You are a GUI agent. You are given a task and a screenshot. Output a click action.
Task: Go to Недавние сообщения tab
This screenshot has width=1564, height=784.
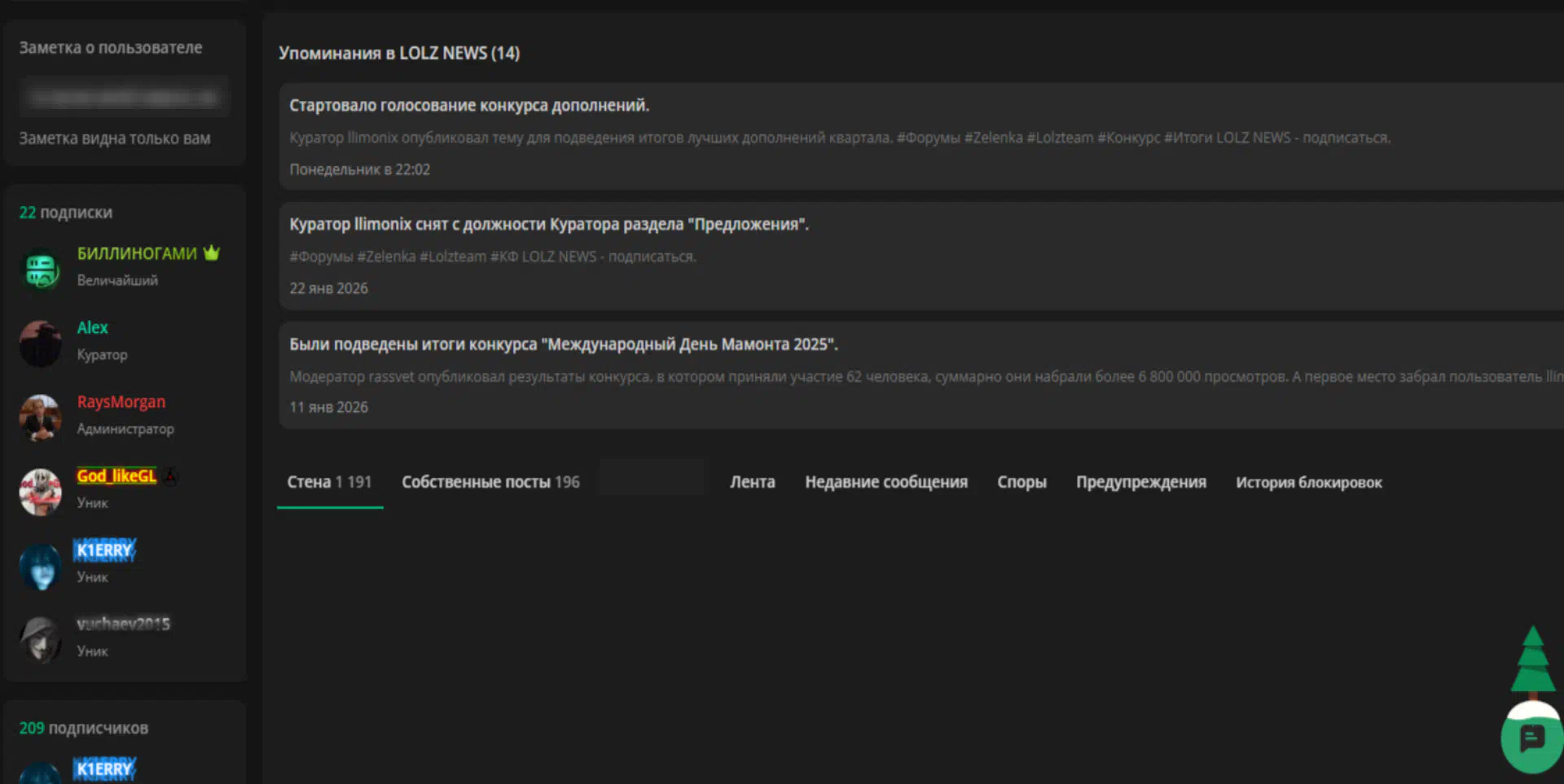(x=886, y=482)
